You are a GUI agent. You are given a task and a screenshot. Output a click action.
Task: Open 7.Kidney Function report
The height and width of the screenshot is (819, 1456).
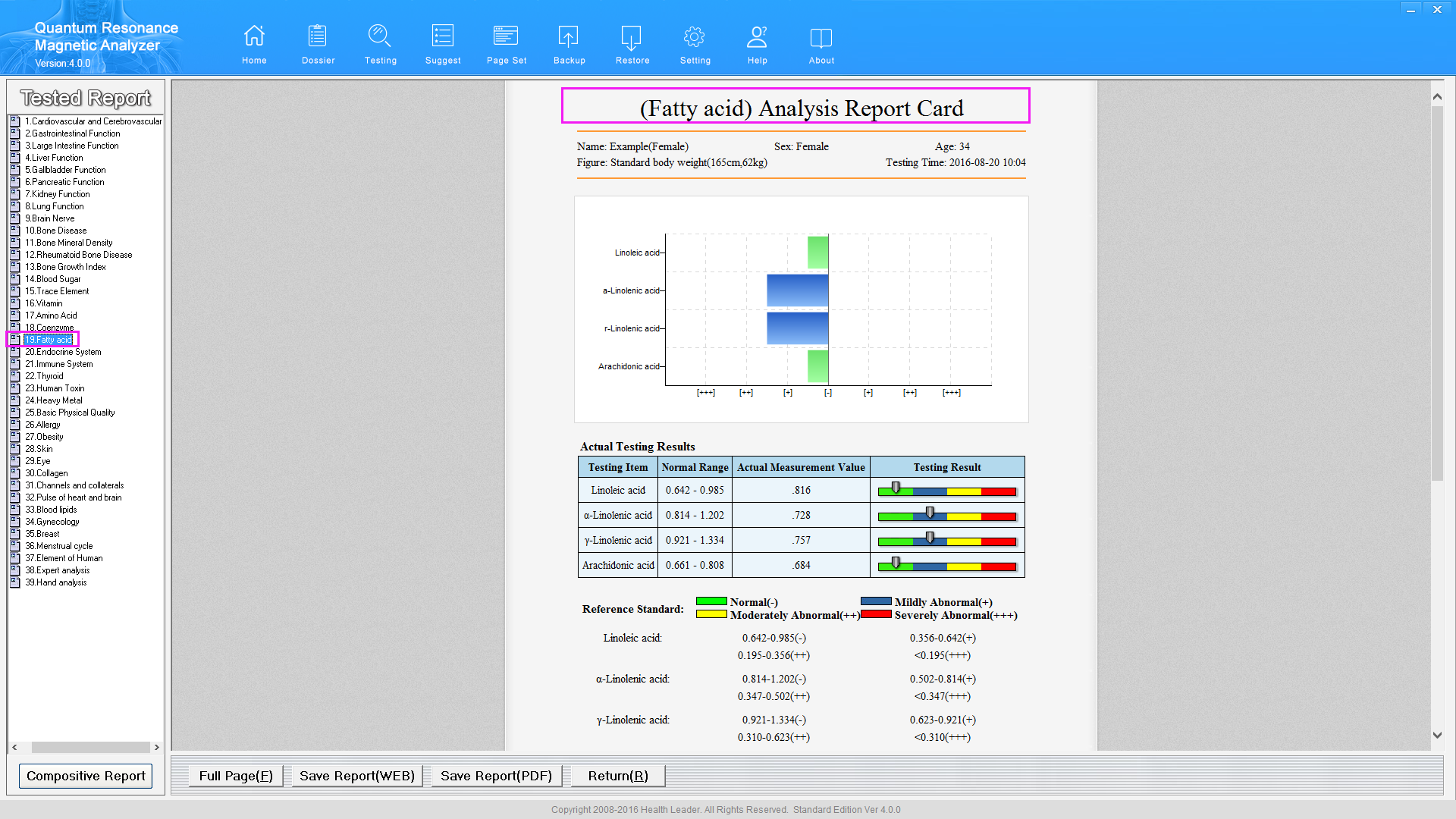tap(57, 194)
